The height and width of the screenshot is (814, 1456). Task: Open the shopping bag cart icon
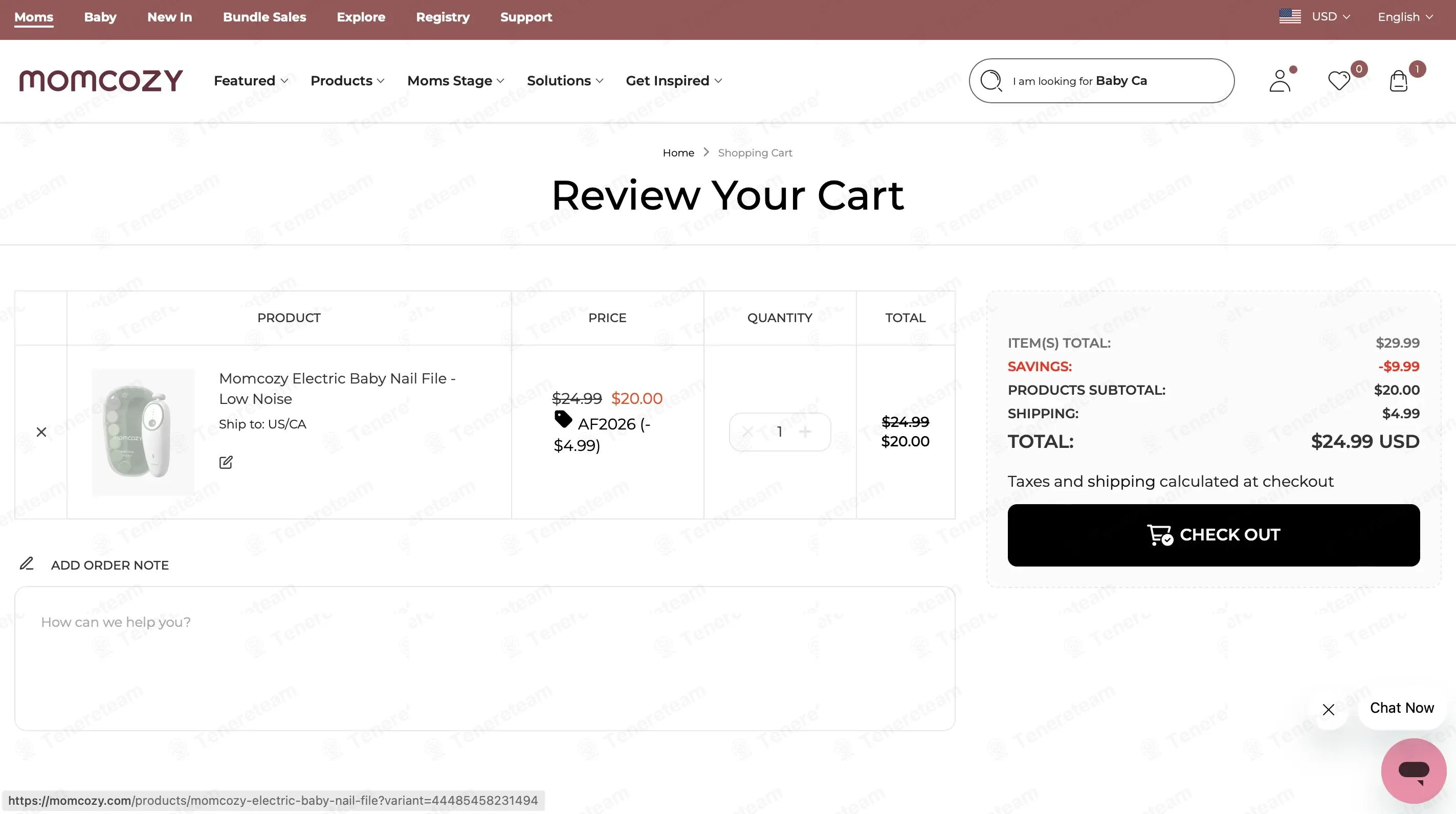[x=1398, y=81]
